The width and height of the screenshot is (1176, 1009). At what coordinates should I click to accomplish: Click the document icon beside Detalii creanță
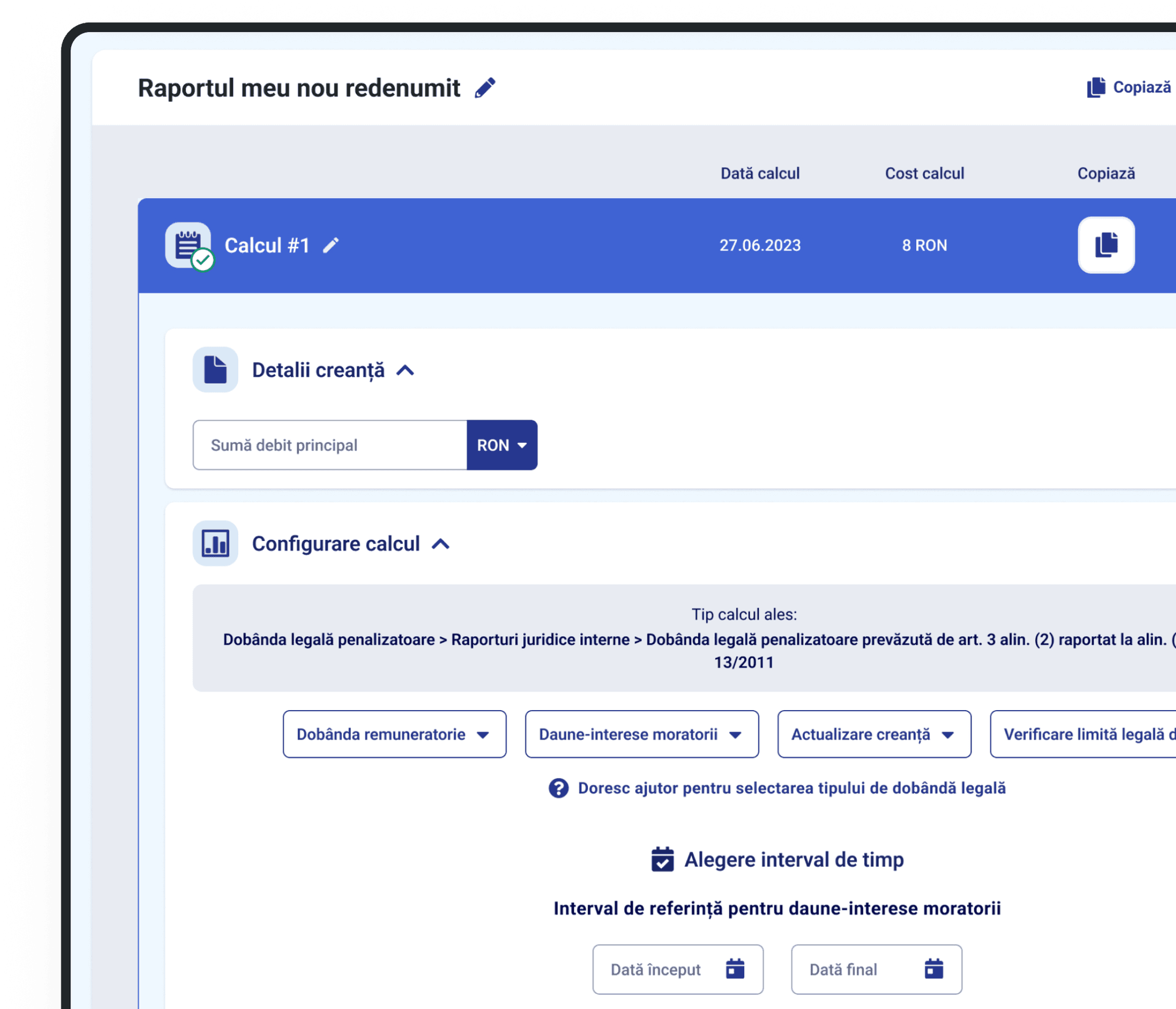pyautogui.click(x=215, y=370)
